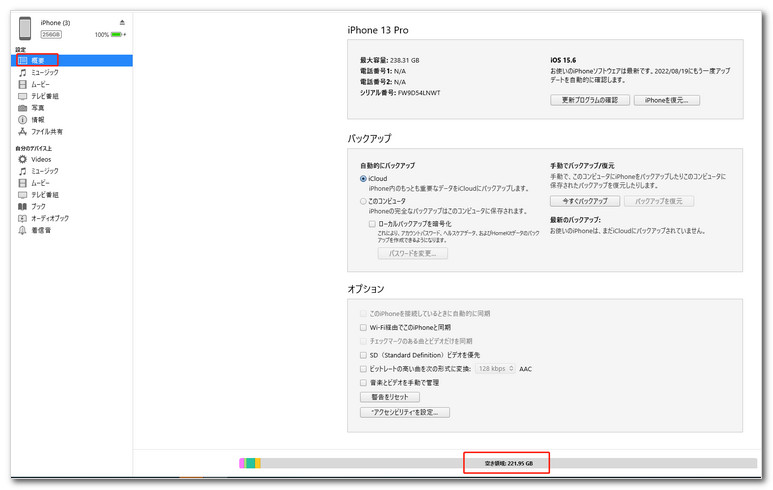
Task: Click 警告をリセット button
Action: [390, 397]
